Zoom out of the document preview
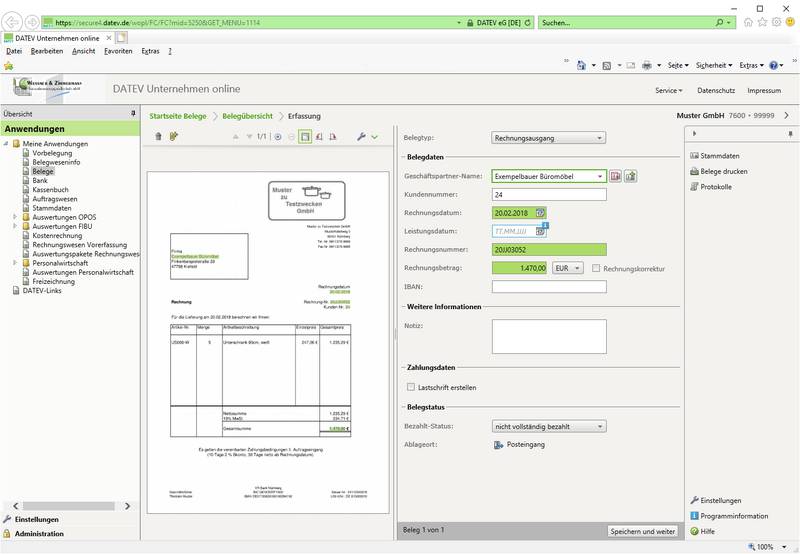The width and height of the screenshot is (800, 554). (x=291, y=137)
